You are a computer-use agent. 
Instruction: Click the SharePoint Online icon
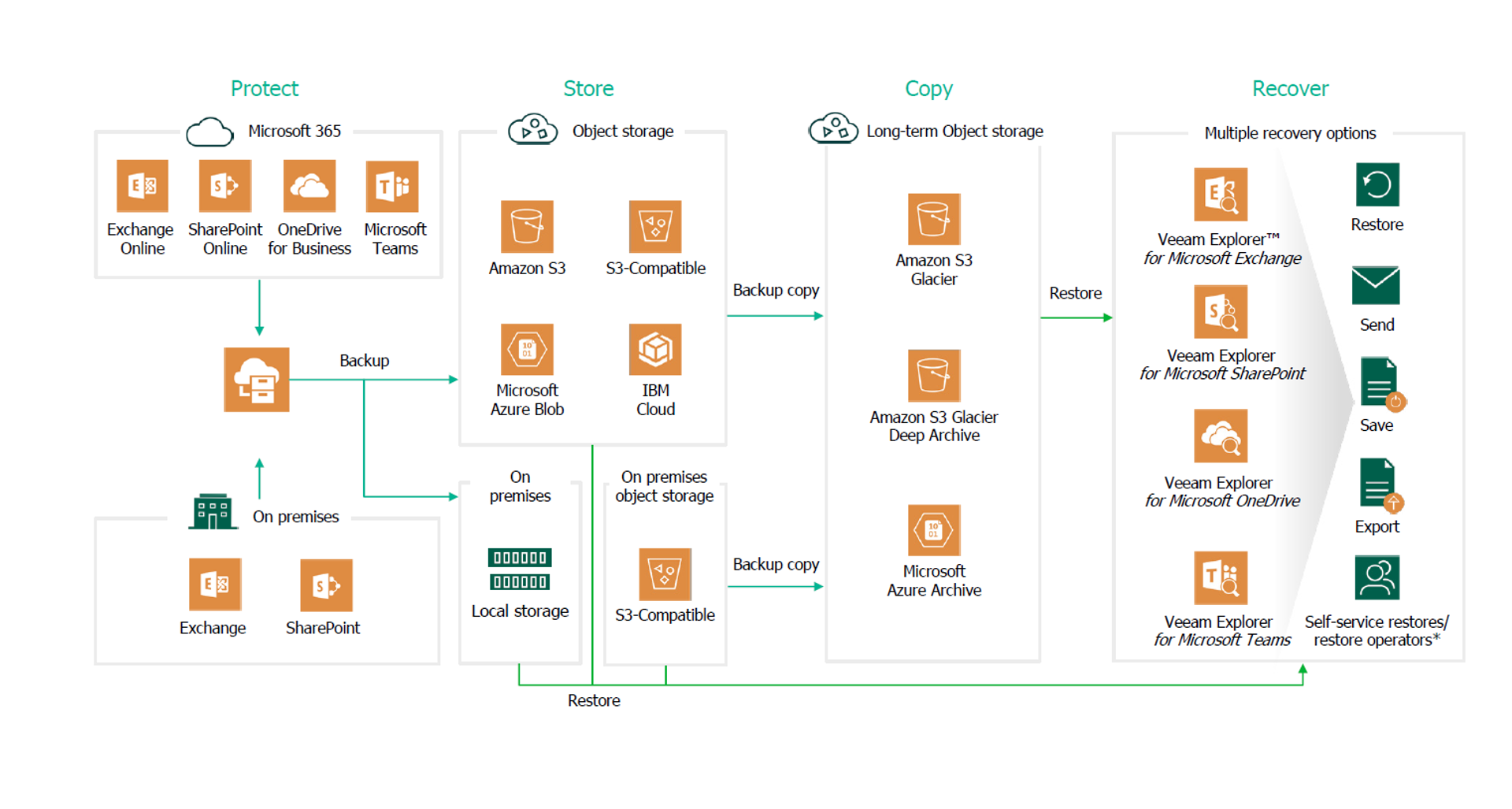pyautogui.click(x=225, y=186)
